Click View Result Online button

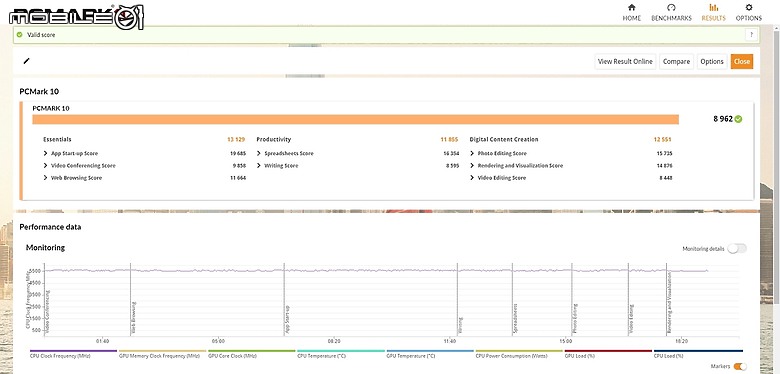click(625, 62)
